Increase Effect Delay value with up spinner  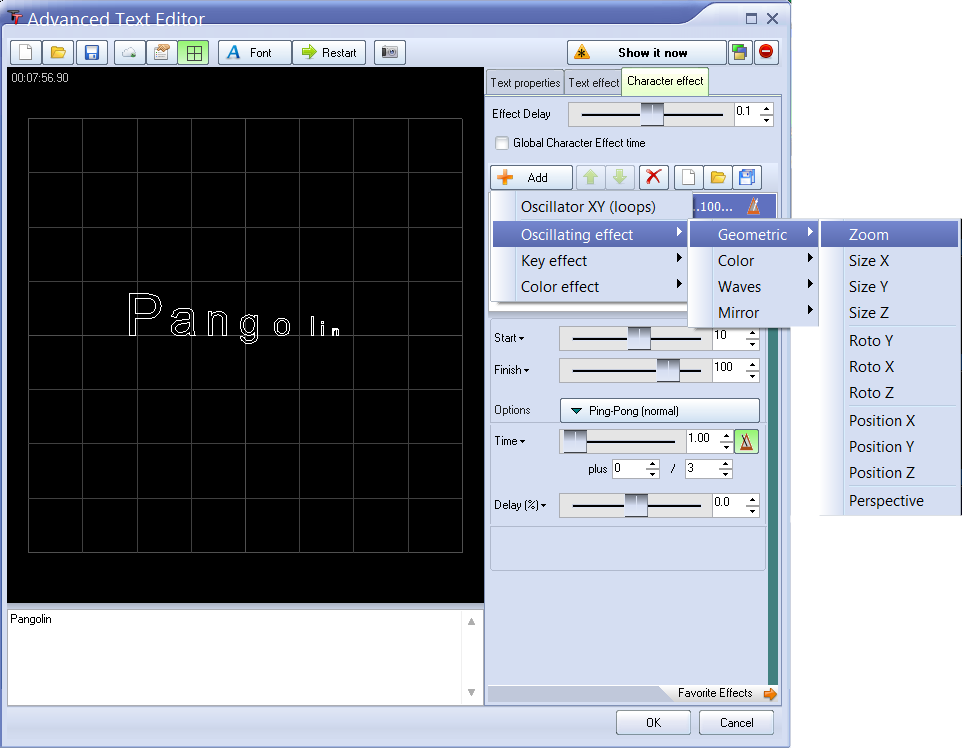(x=766, y=109)
